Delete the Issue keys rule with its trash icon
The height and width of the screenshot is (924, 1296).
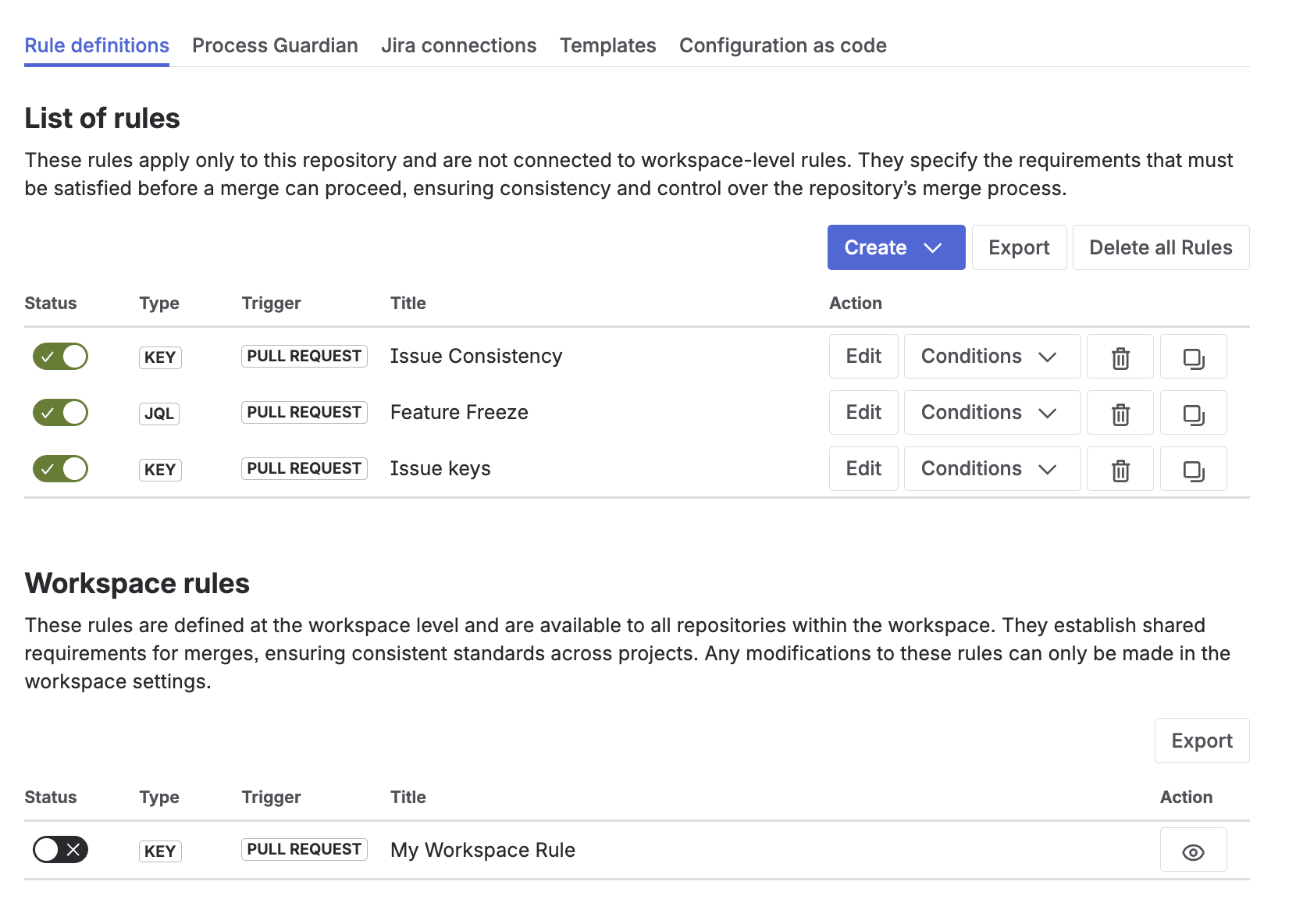tap(1120, 469)
